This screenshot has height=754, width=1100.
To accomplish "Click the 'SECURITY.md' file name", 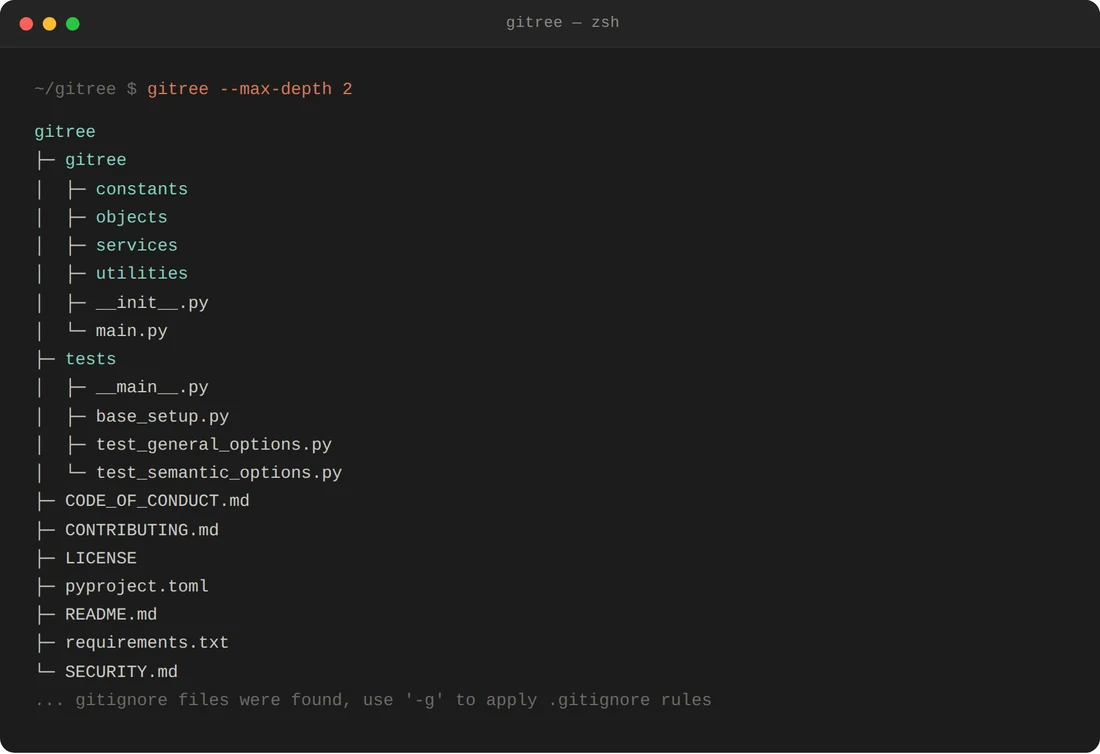I will (121, 672).
